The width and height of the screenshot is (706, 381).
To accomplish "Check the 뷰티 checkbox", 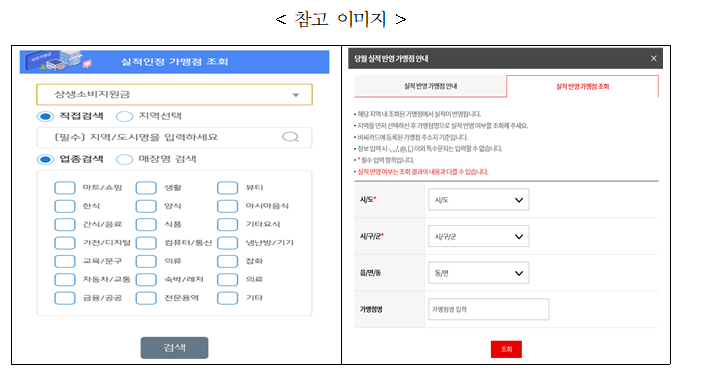I will (227, 188).
